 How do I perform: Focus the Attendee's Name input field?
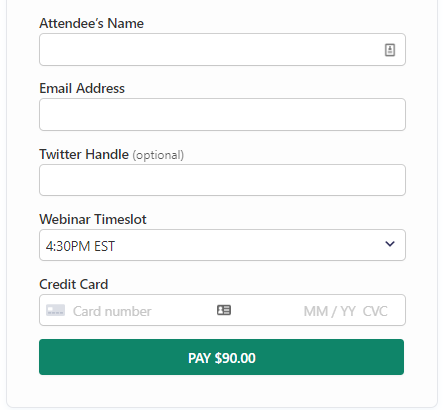[x=222, y=49]
